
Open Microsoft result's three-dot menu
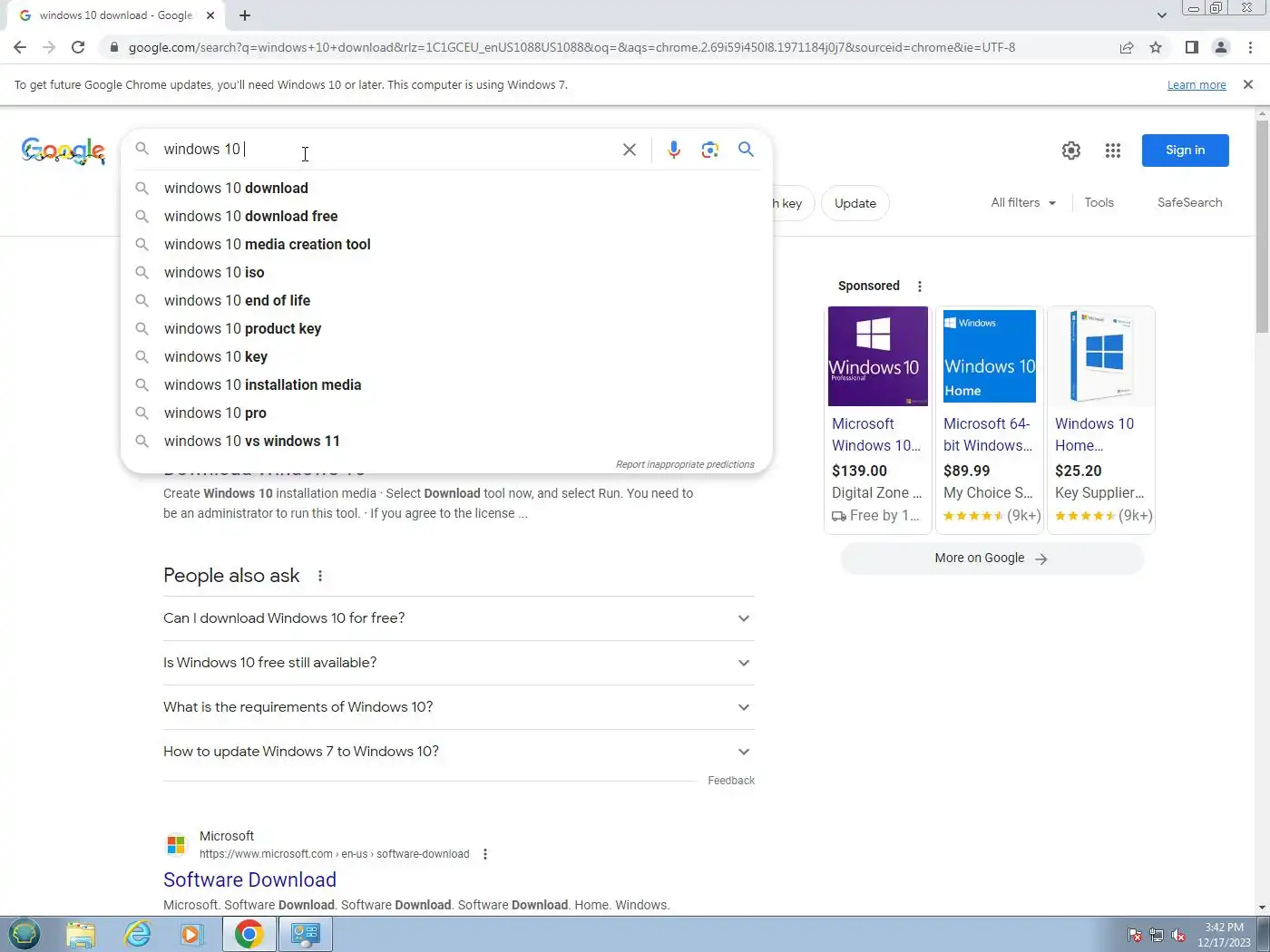(x=485, y=854)
